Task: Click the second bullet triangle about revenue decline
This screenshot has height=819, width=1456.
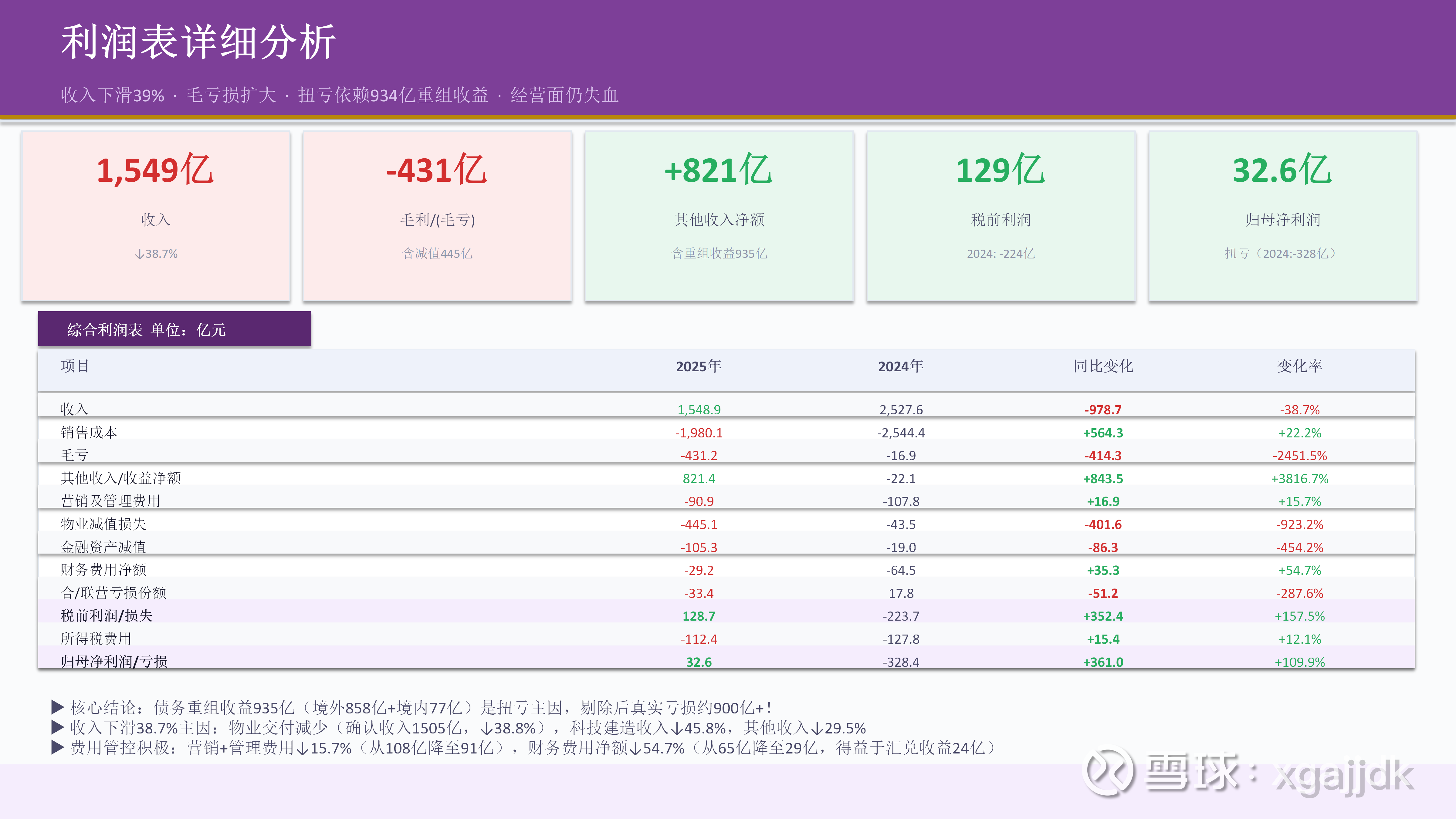Action: tap(57, 727)
